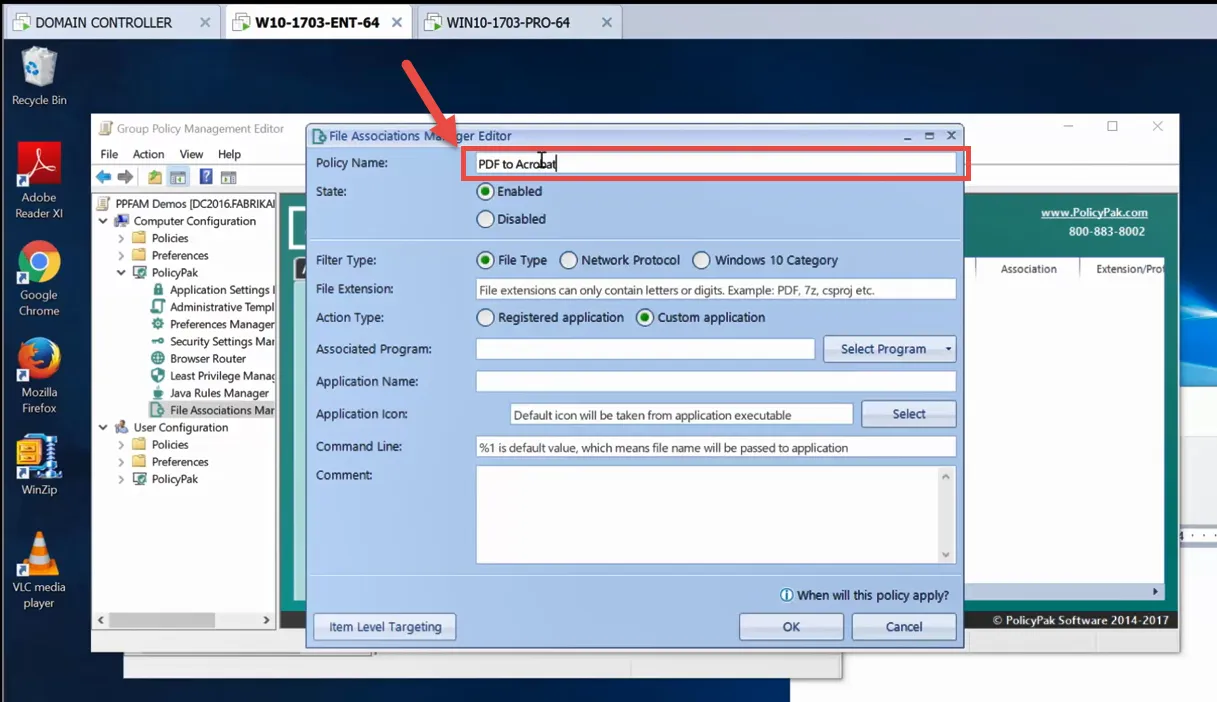Choose Network Protocol filter radio button
This screenshot has height=702, width=1217.
coord(568,260)
